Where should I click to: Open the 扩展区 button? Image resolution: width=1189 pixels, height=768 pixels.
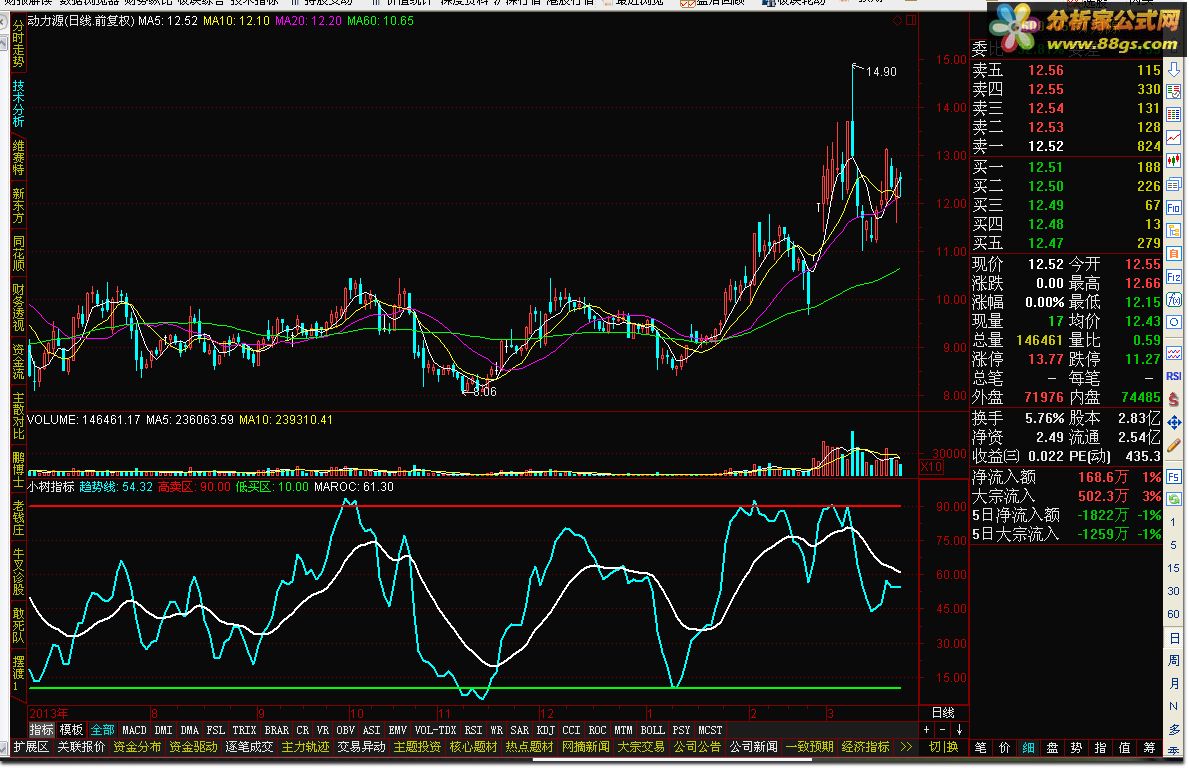click(x=31, y=747)
